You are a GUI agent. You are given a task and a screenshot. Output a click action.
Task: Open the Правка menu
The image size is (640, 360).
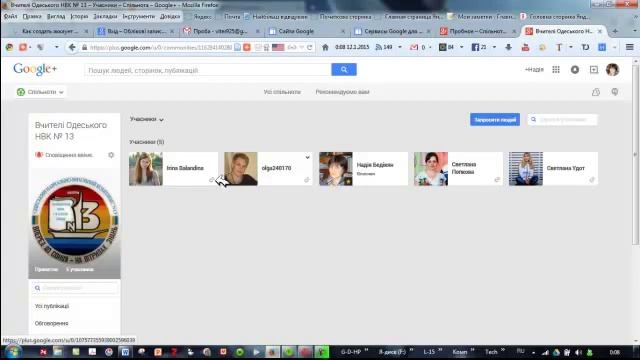[32, 16]
